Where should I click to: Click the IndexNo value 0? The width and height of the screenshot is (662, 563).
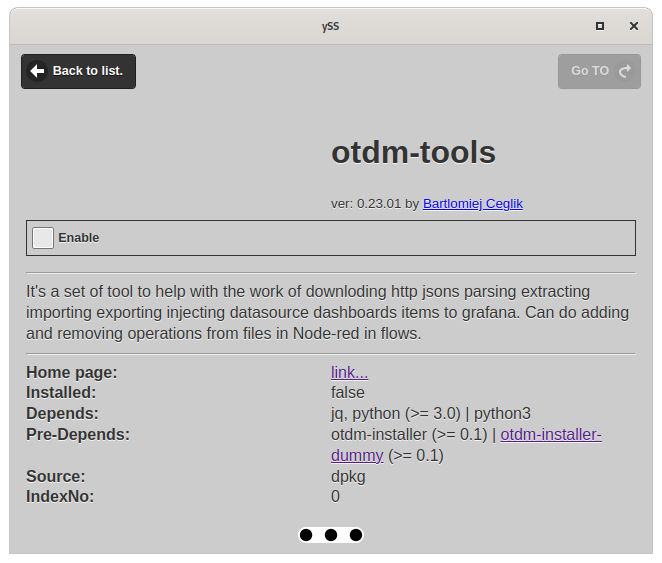click(335, 497)
